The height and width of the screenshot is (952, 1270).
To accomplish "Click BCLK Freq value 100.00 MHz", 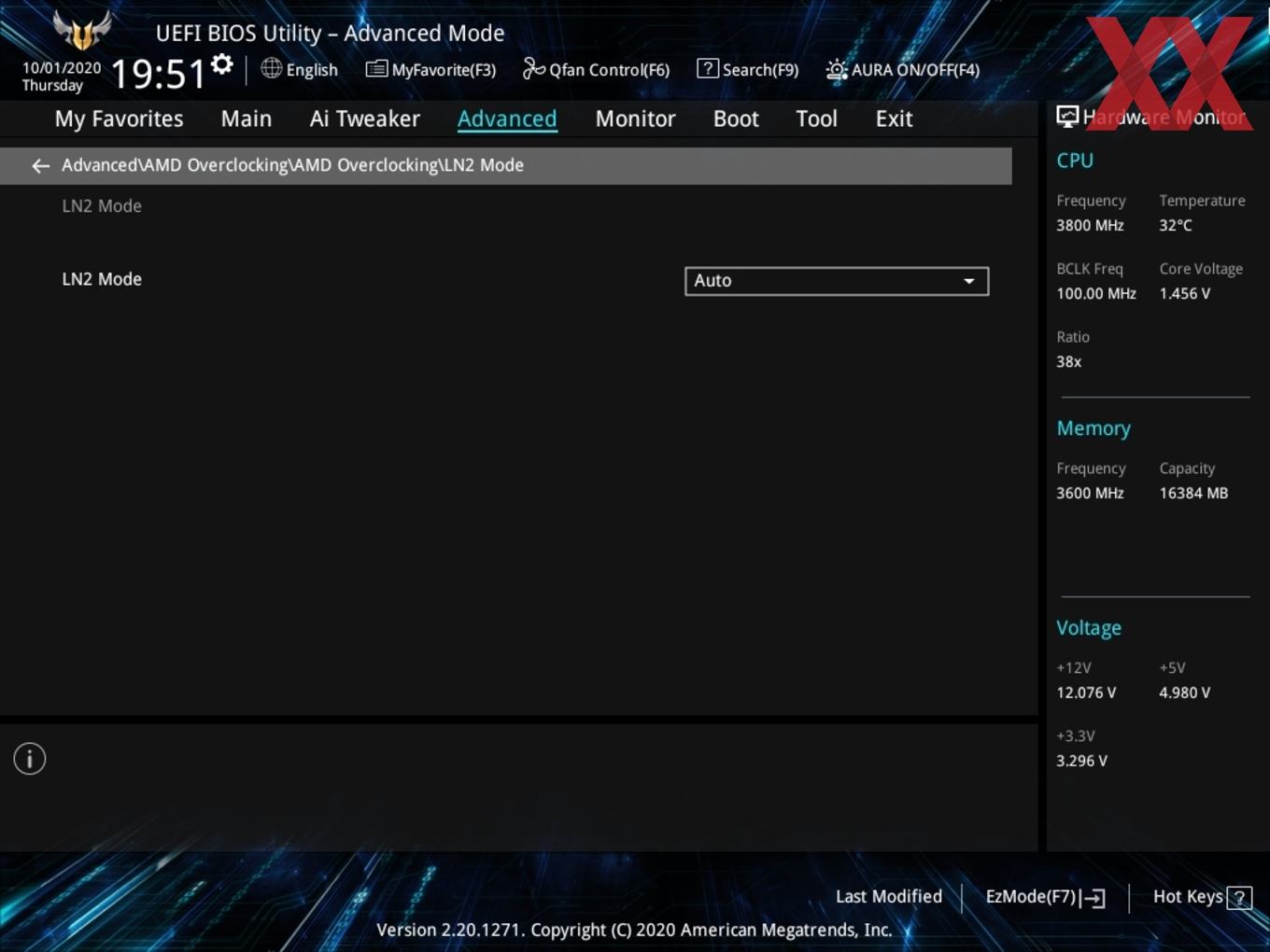I will (1096, 293).
